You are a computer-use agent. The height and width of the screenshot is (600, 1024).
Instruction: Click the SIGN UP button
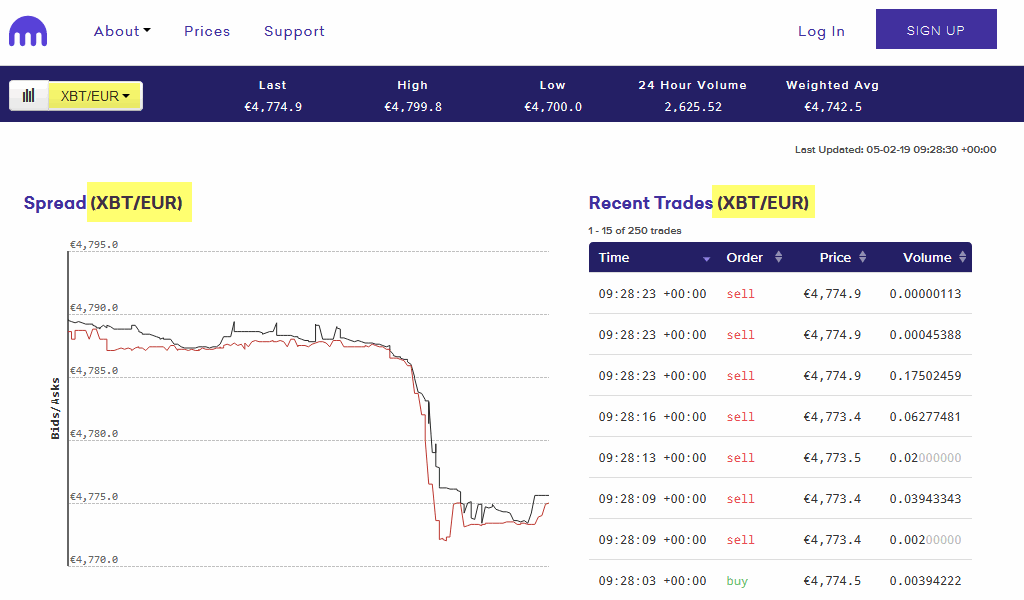tap(936, 29)
